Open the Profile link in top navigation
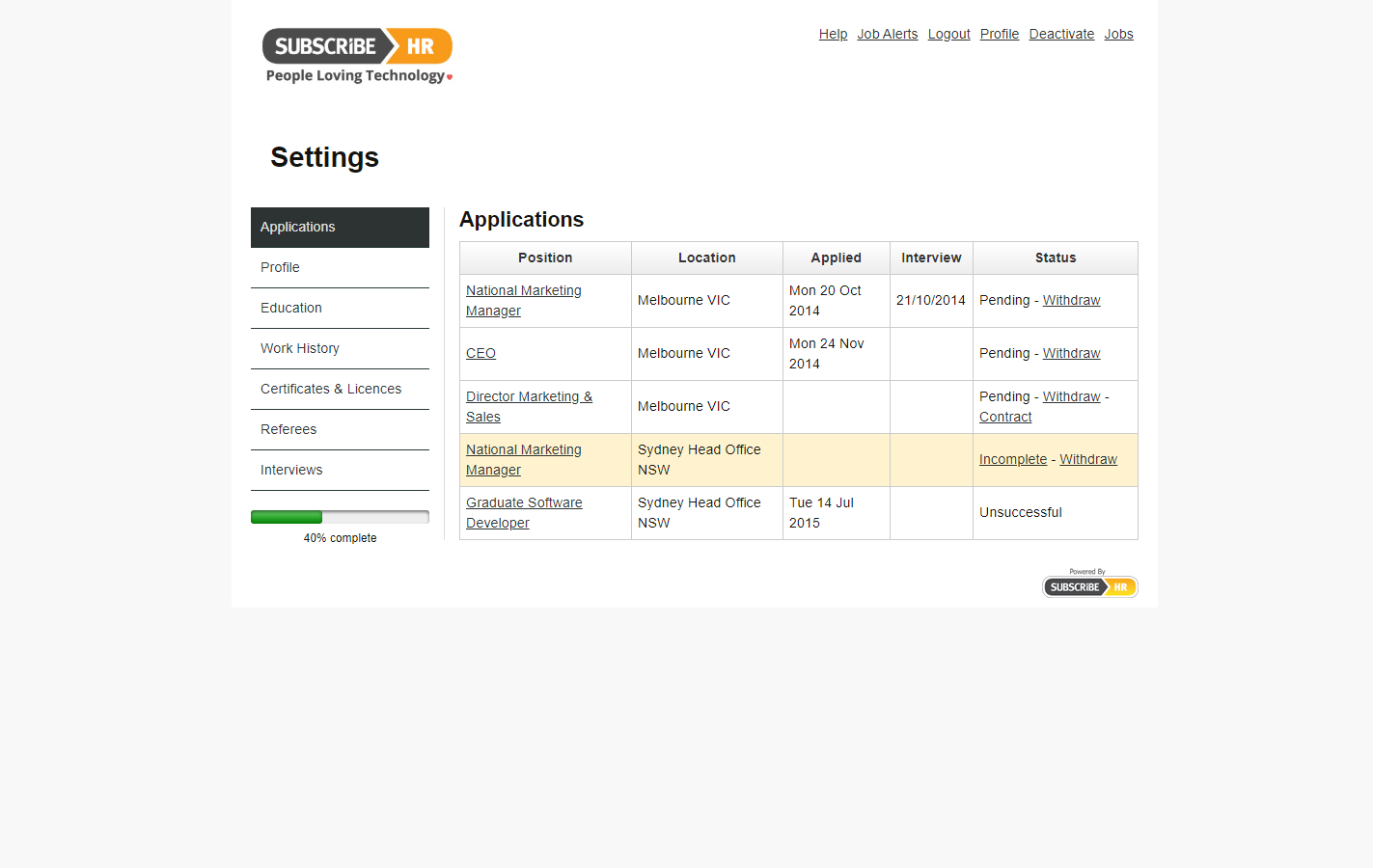 pyautogui.click(x=999, y=34)
